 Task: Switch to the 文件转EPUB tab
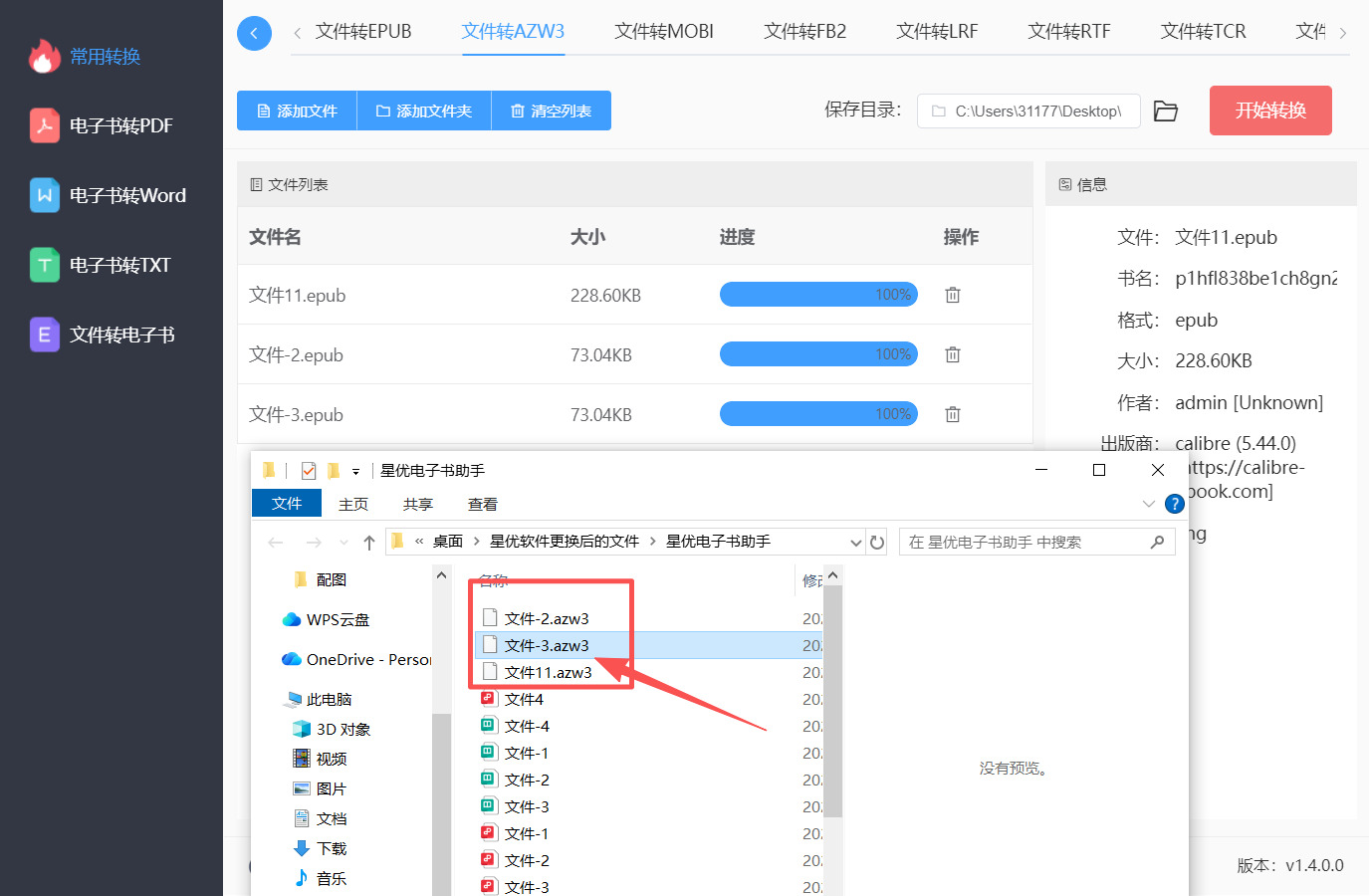[363, 32]
